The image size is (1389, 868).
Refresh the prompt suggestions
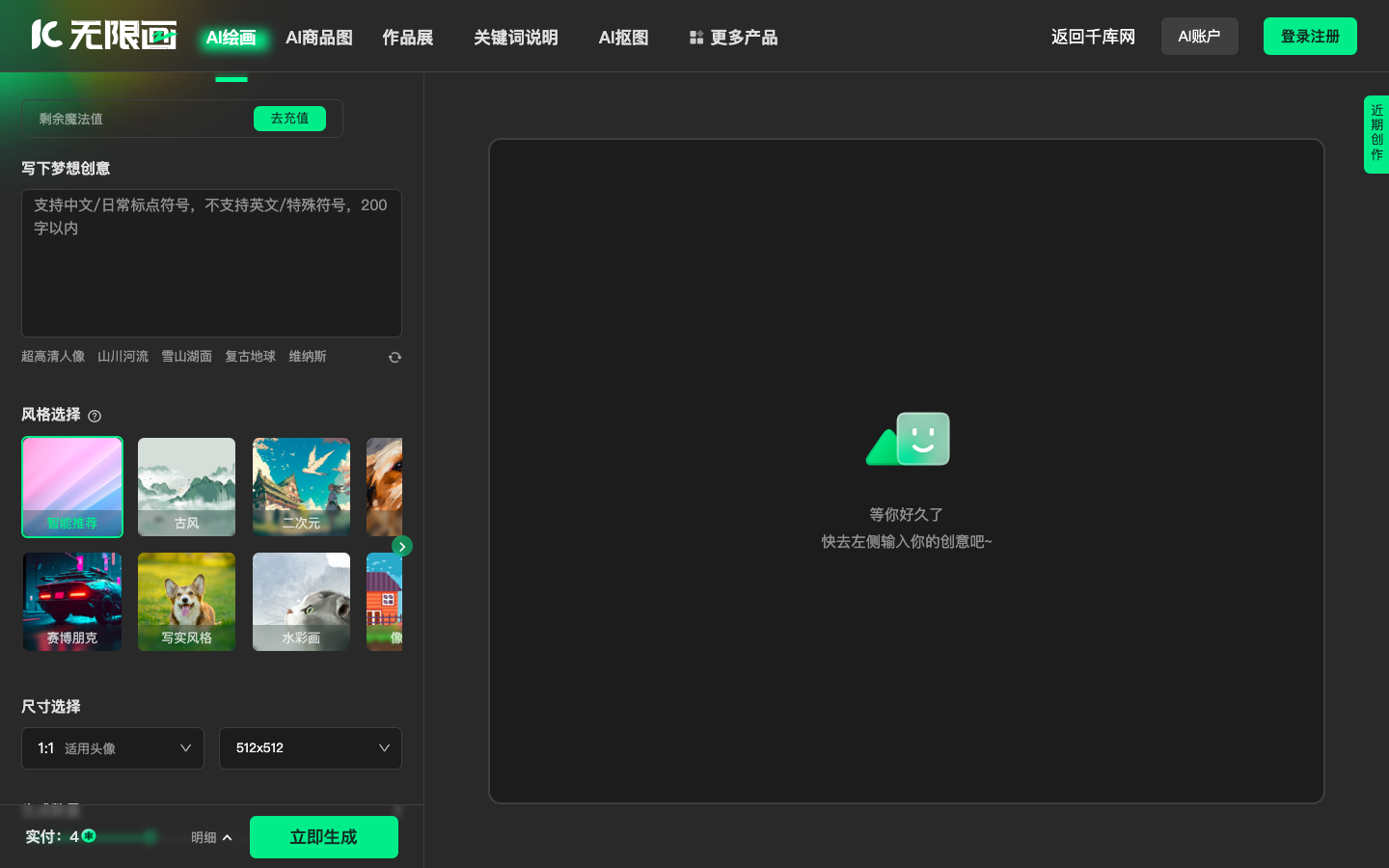pos(395,358)
